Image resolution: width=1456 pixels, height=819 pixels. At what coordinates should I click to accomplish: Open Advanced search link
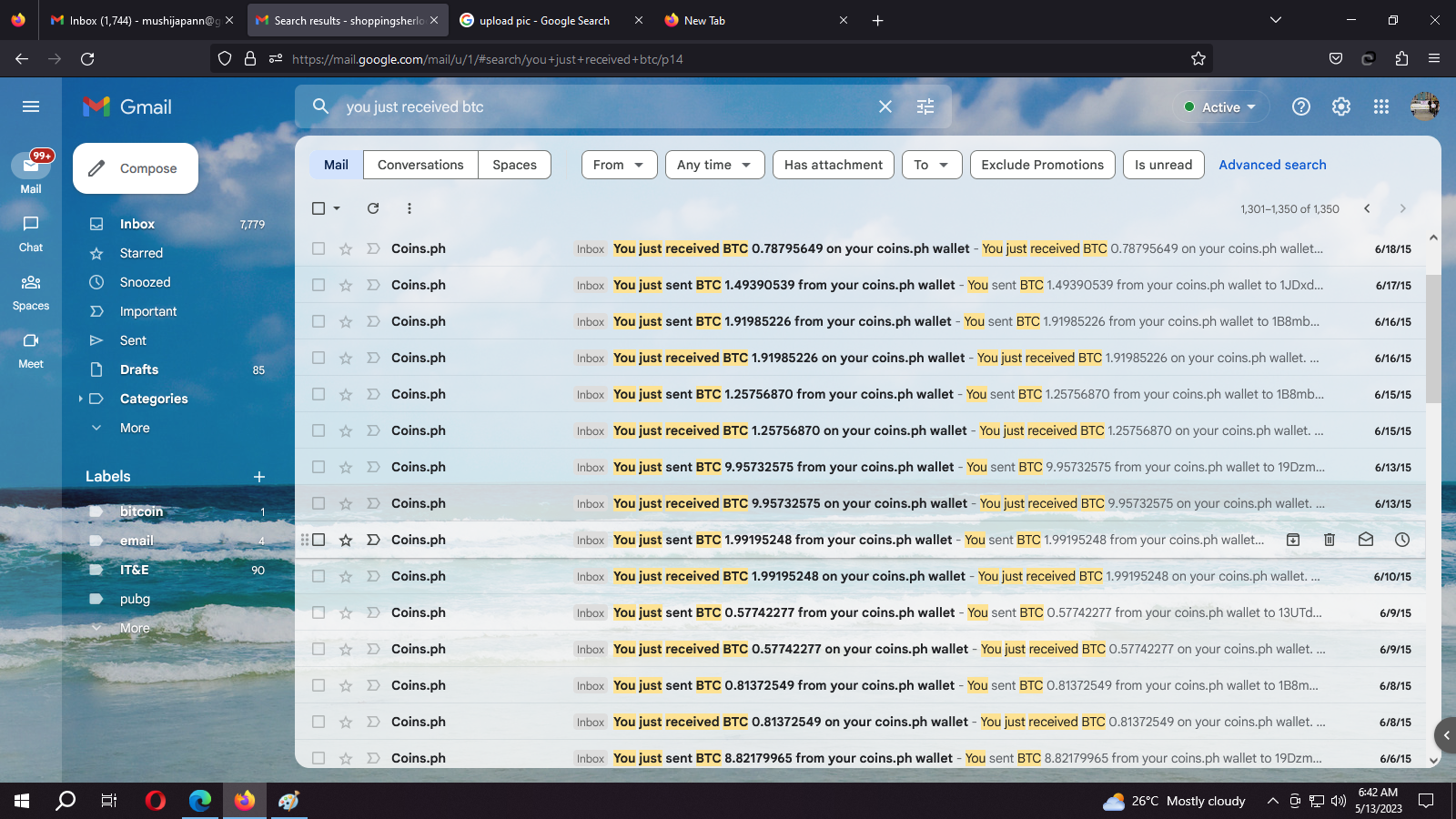pyautogui.click(x=1272, y=165)
